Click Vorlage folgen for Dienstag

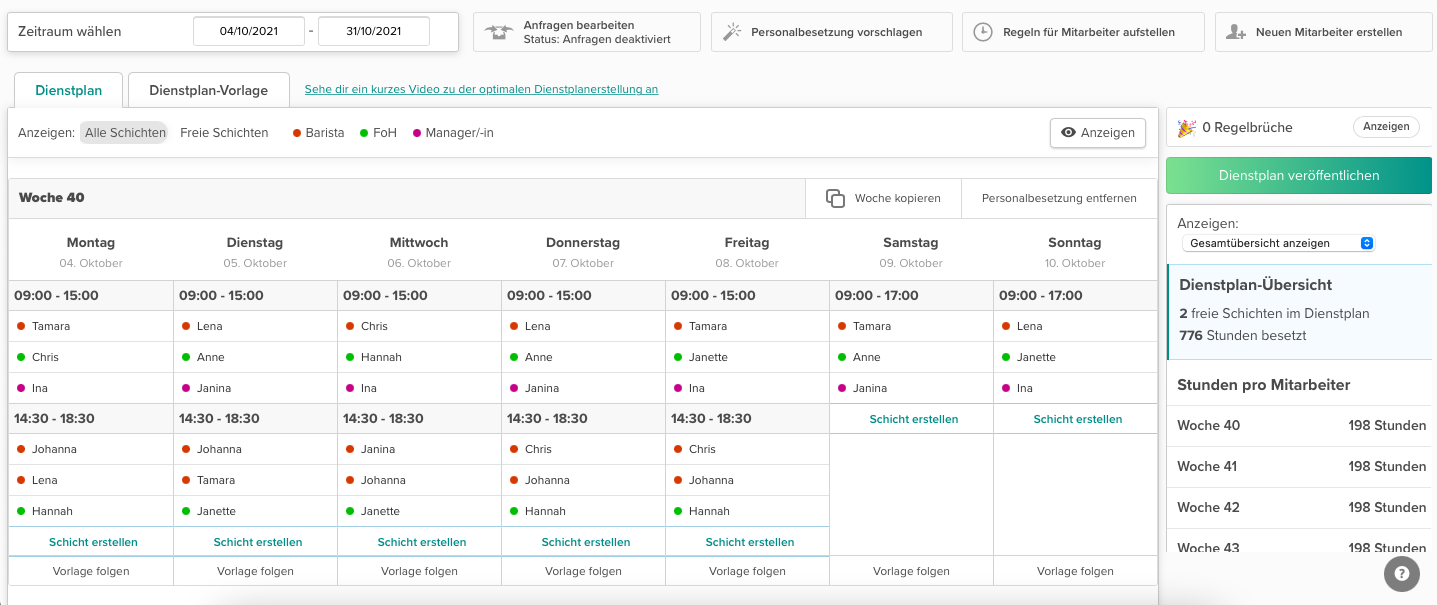click(255, 571)
